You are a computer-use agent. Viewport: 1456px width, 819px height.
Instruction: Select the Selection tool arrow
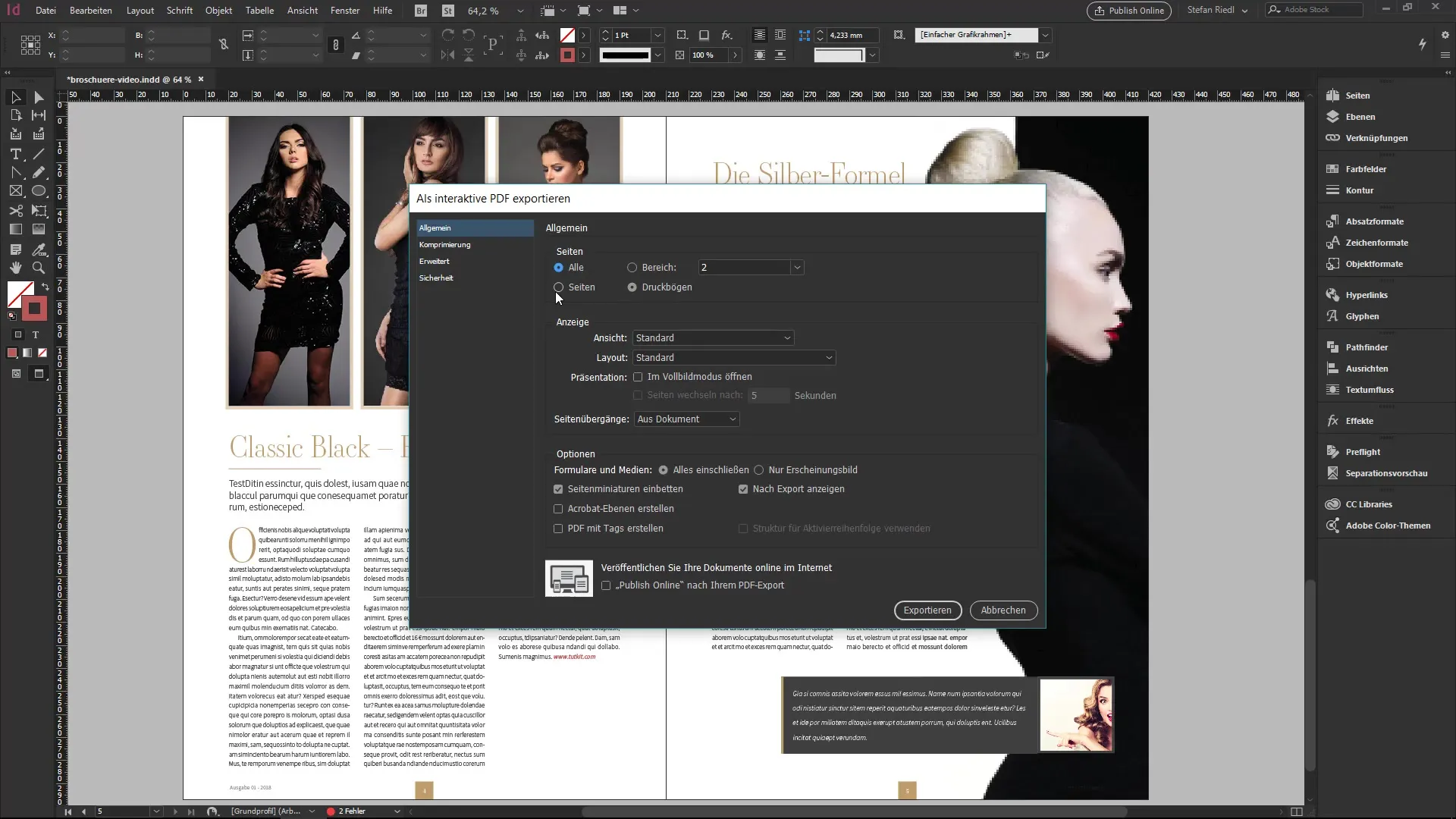coord(15,97)
